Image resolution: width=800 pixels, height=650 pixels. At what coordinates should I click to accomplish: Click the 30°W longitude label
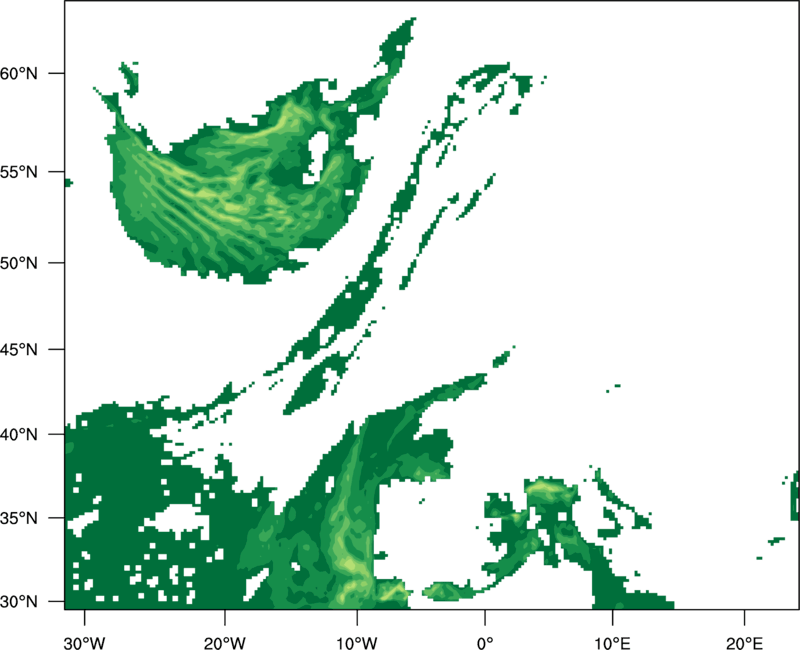(84, 643)
